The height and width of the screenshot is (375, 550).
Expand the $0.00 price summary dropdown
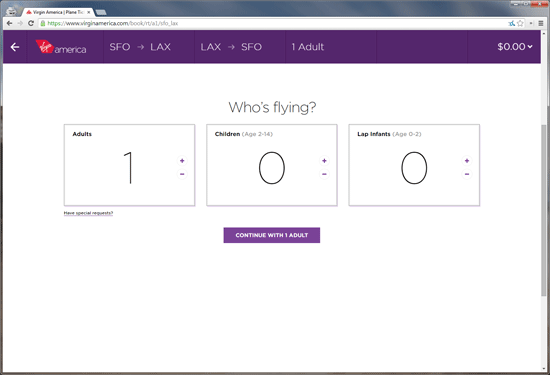click(515, 47)
